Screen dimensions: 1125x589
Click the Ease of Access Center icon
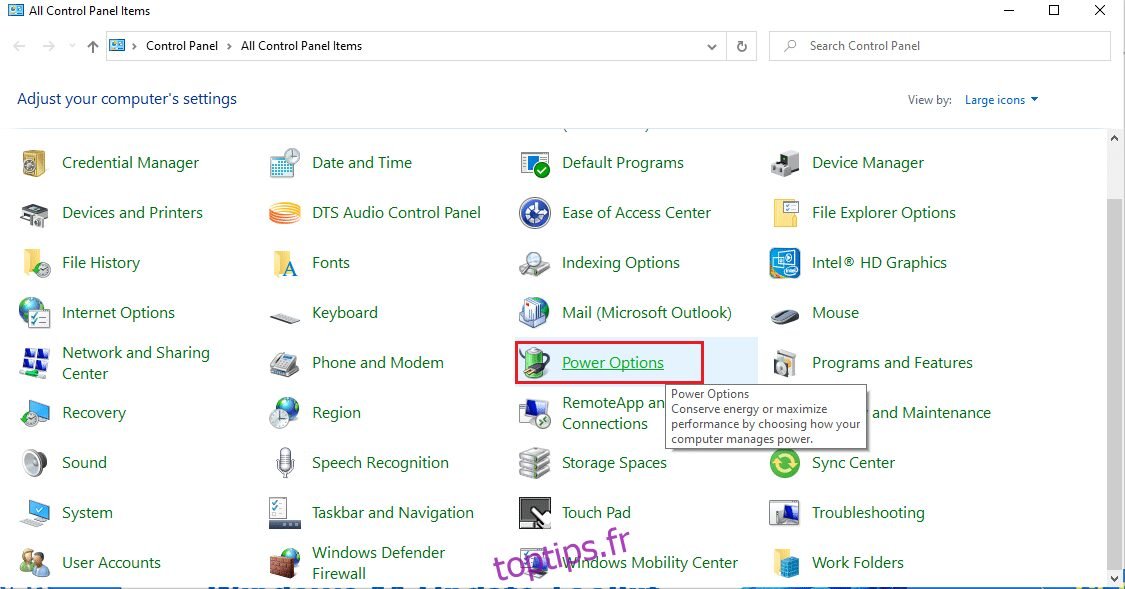point(535,213)
